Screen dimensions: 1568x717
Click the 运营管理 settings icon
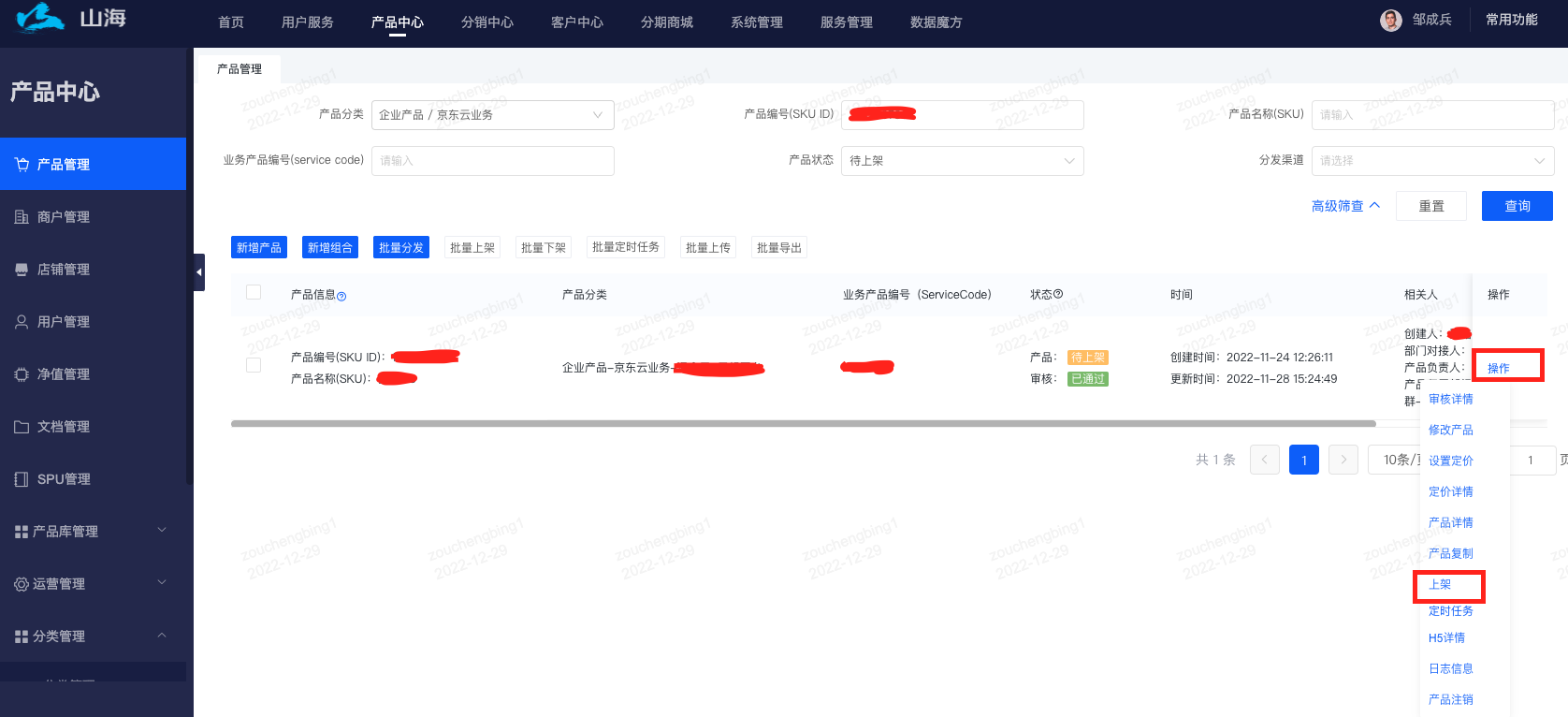[x=22, y=584]
